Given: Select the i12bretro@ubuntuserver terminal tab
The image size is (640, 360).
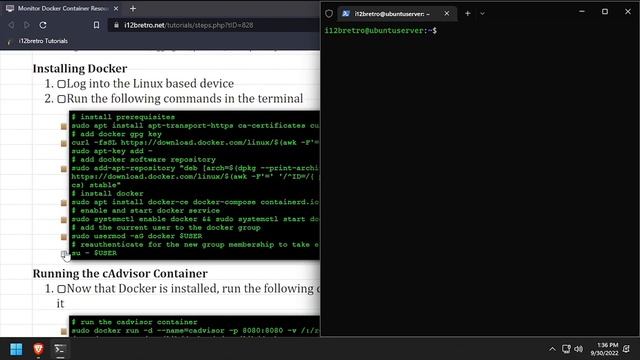Looking at the screenshot, I should point(392,14).
